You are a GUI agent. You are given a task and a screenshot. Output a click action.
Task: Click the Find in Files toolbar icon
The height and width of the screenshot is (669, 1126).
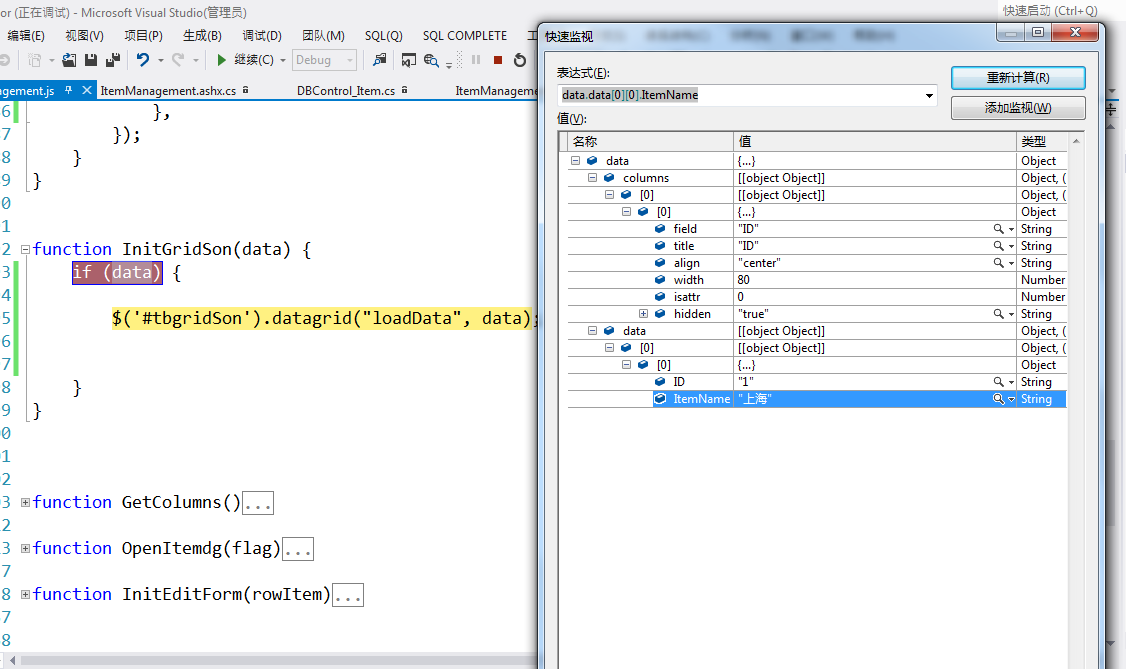pos(379,60)
